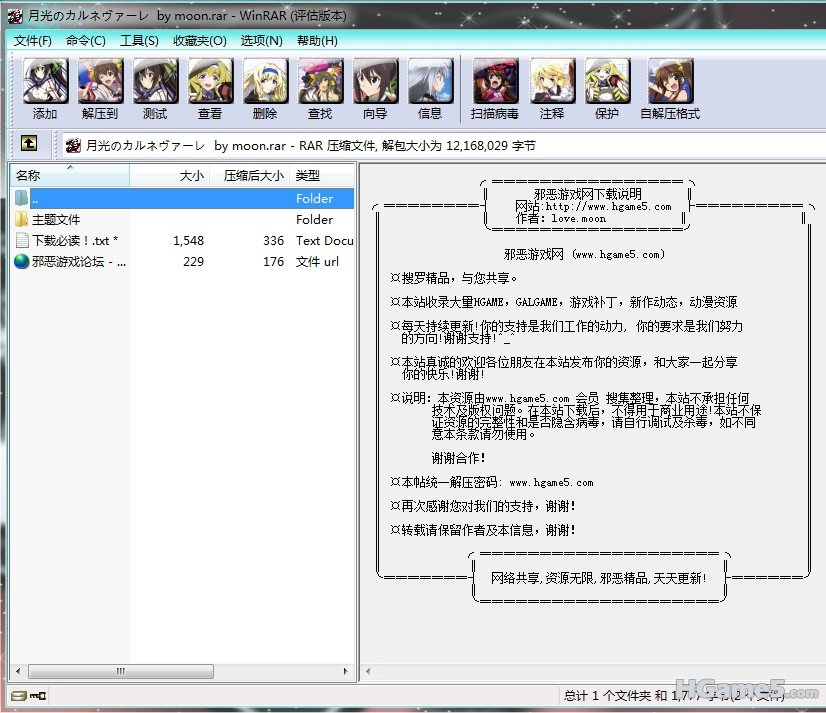Open the 工具(S) menu
Image resolution: width=826 pixels, height=713 pixels.
tap(140, 41)
